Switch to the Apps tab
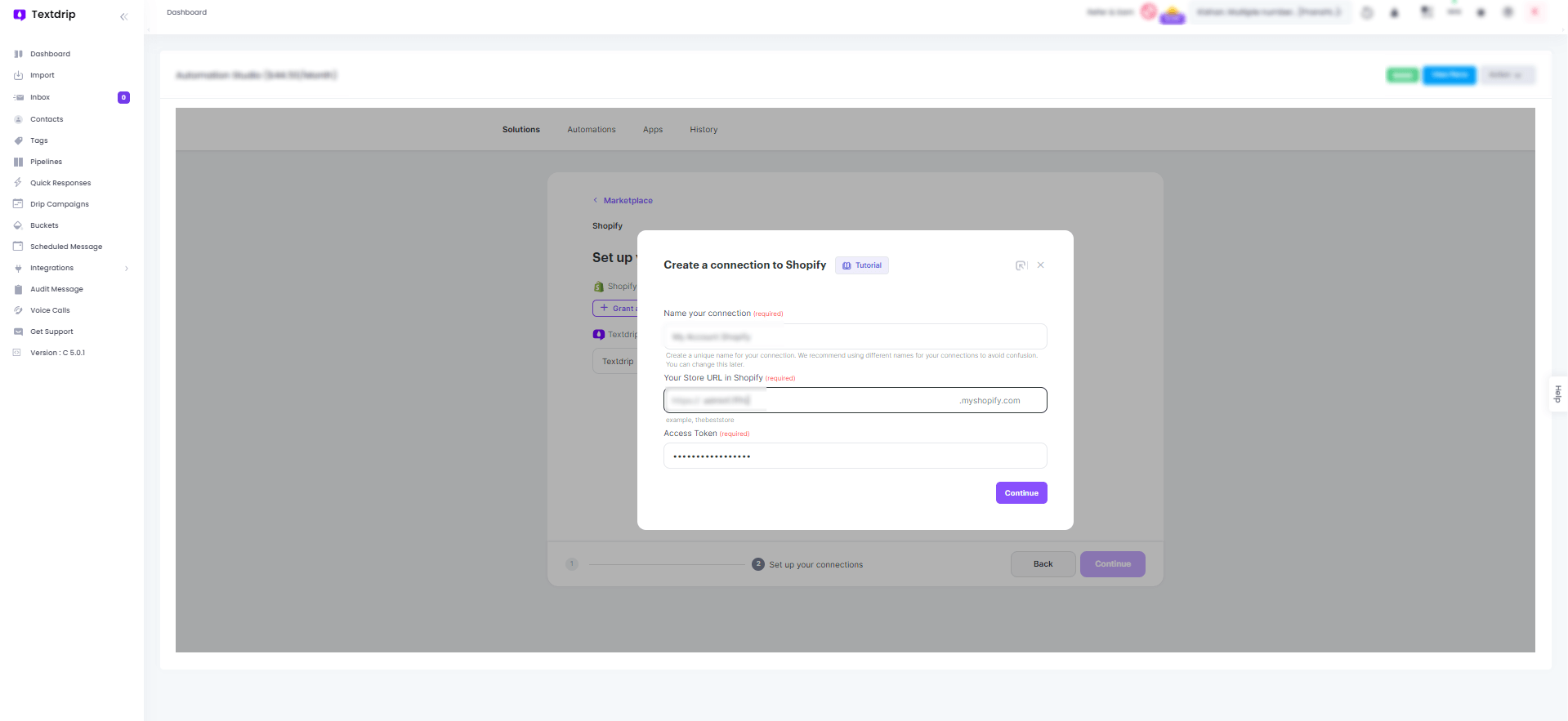Viewport: 1568px width, 721px height. 653,130
